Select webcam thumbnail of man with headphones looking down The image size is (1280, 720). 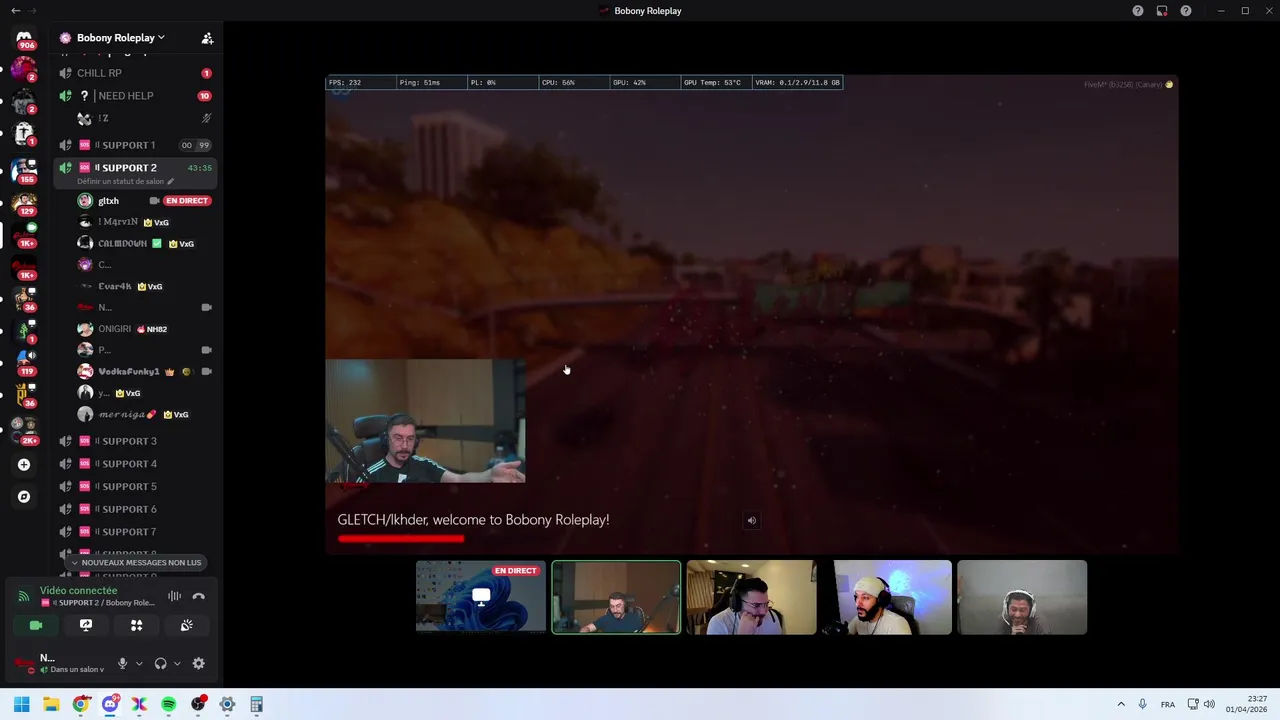tap(751, 597)
